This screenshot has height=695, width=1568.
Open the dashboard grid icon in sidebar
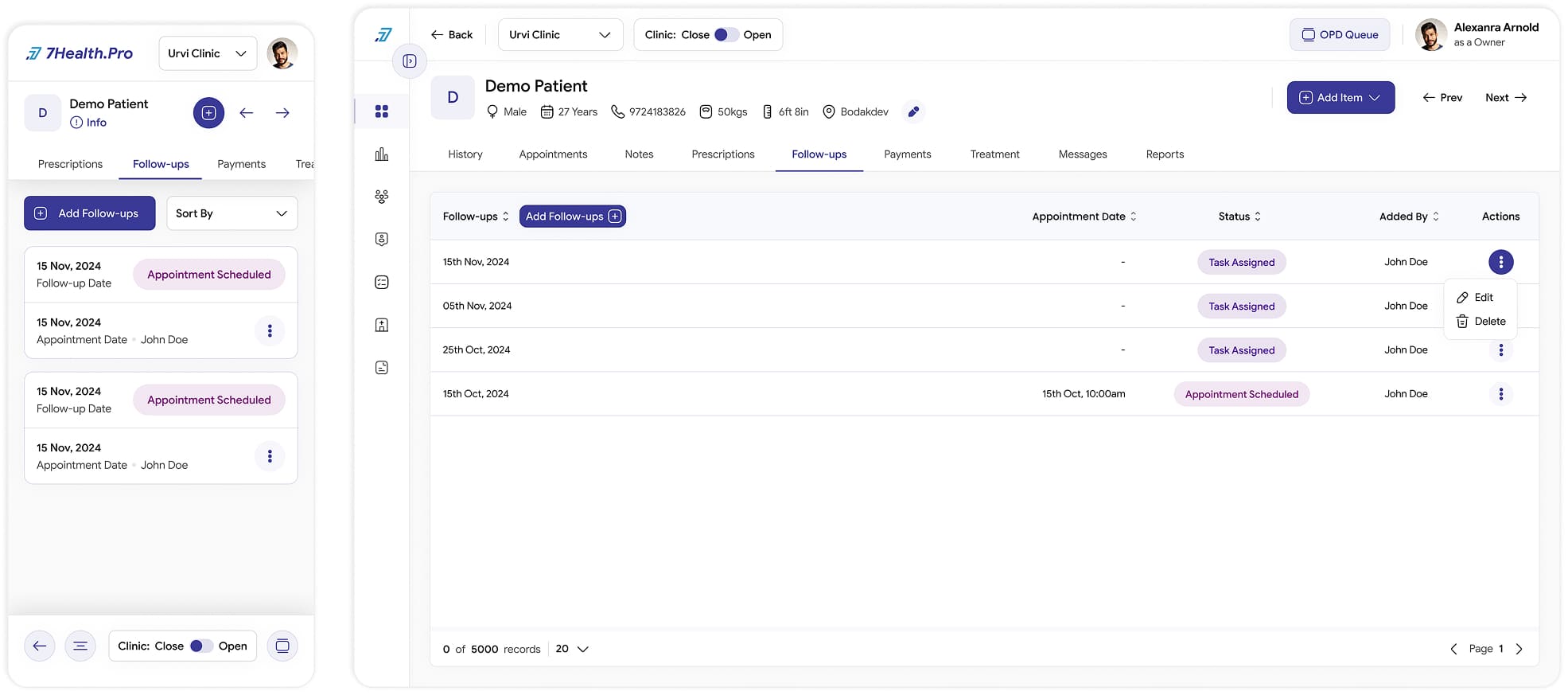tap(382, 111)
